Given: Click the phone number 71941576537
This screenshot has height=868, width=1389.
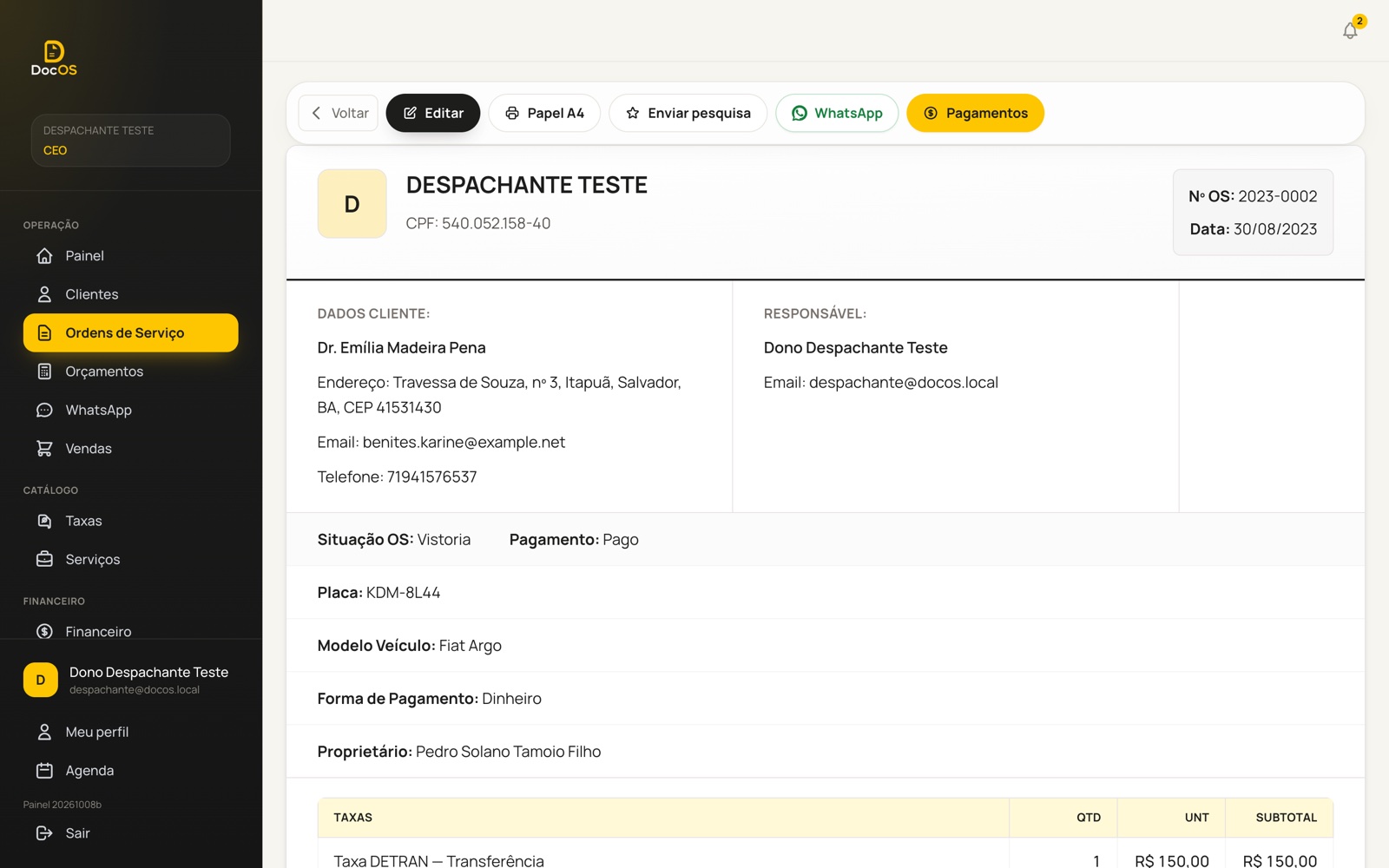Looking at the screenshot, I should coord(432,477).
